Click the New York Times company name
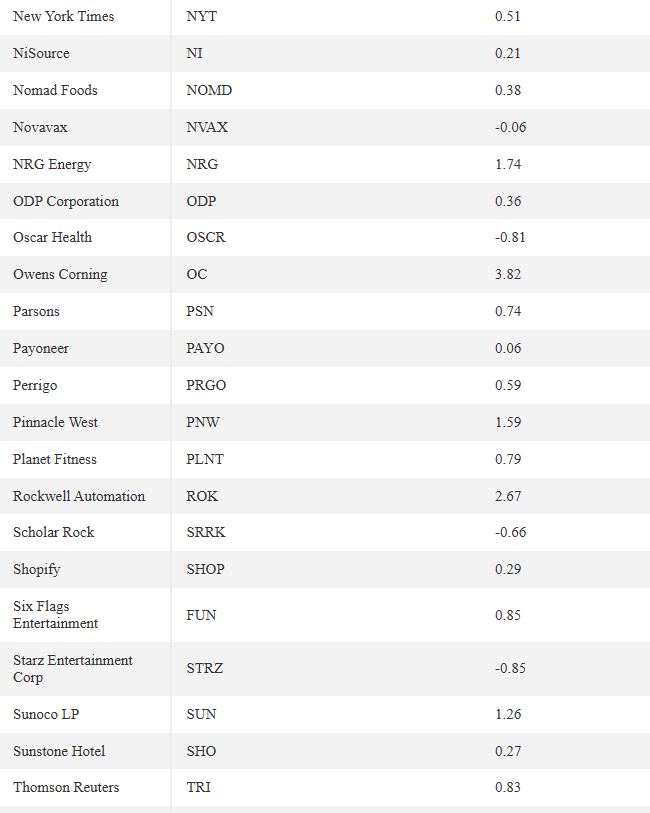650x813 pixels. coord(63,17)
